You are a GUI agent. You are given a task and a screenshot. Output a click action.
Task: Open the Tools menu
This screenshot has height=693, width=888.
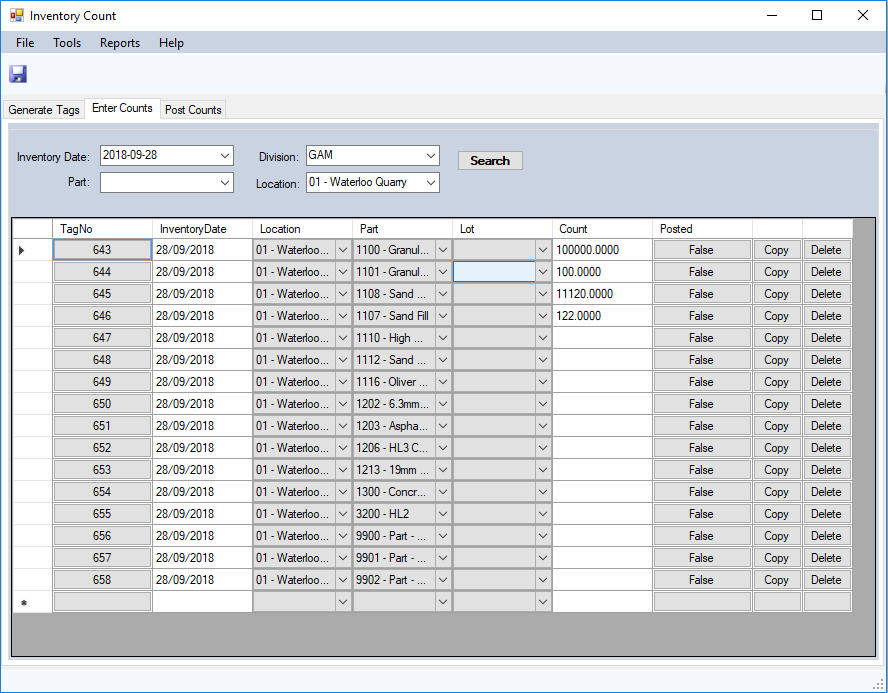pos(67,43)
